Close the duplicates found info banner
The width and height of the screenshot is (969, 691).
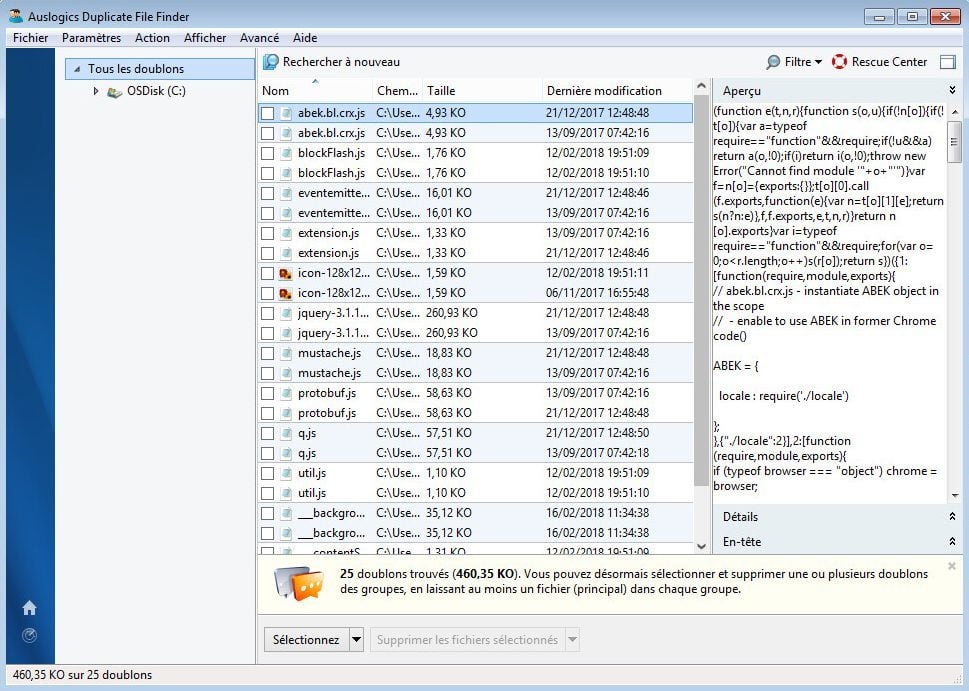[951, 566]
